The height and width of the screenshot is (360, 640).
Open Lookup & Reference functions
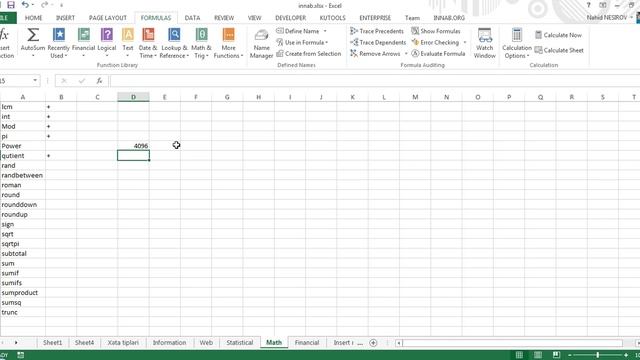(174, 43)
